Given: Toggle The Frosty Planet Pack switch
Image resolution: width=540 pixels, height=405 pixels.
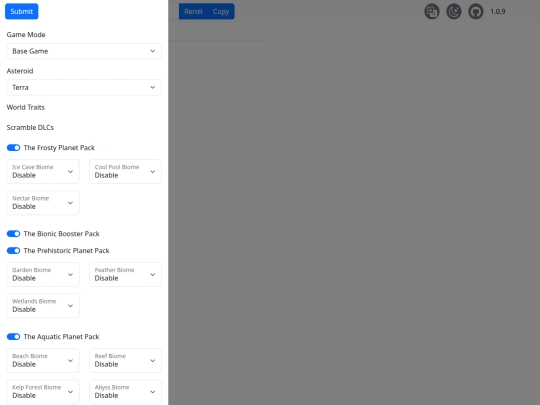Looking at the screenshot, I should [x=13, y=148].
